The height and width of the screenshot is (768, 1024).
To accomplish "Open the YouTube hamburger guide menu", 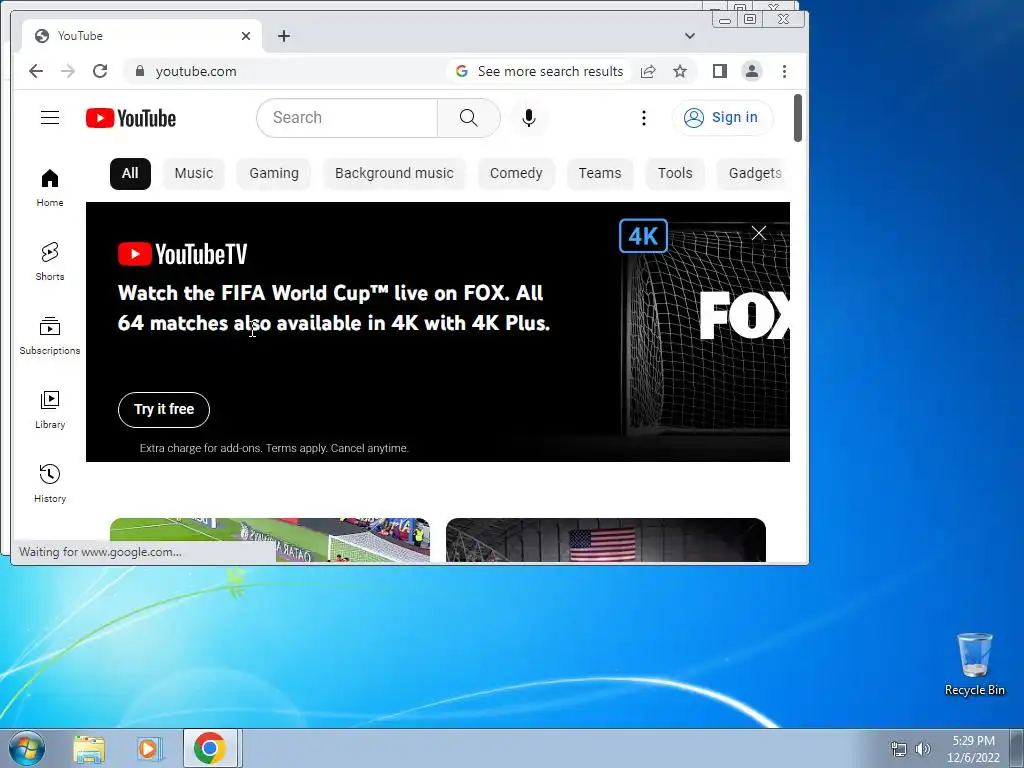I will tap(50, 118).
